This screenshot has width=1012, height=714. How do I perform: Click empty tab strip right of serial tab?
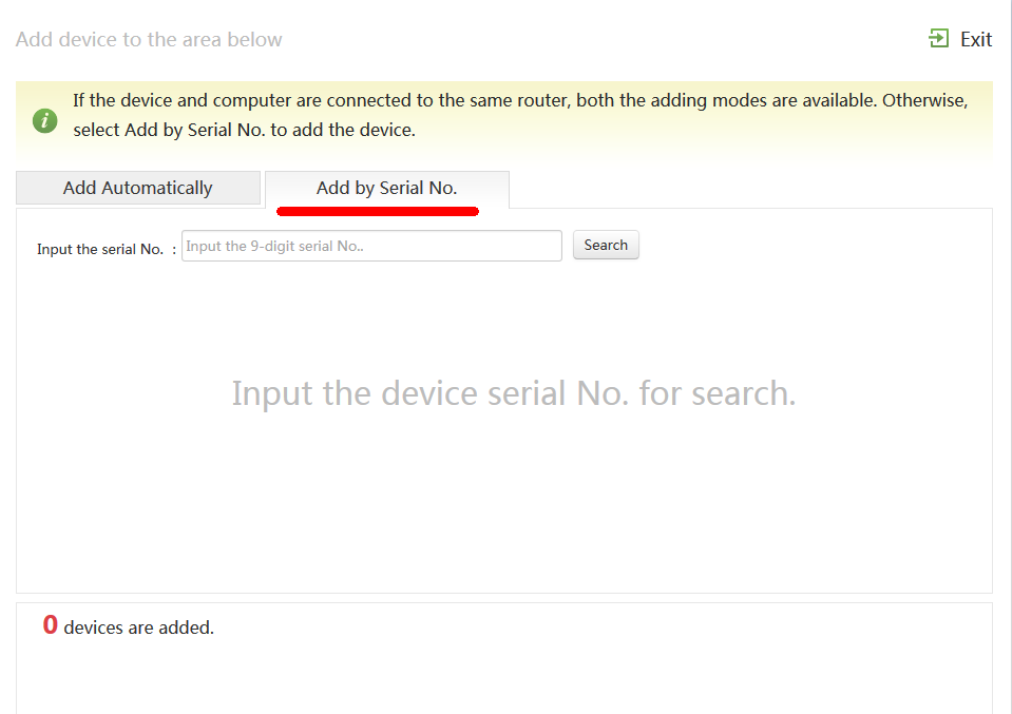[750, 189]
